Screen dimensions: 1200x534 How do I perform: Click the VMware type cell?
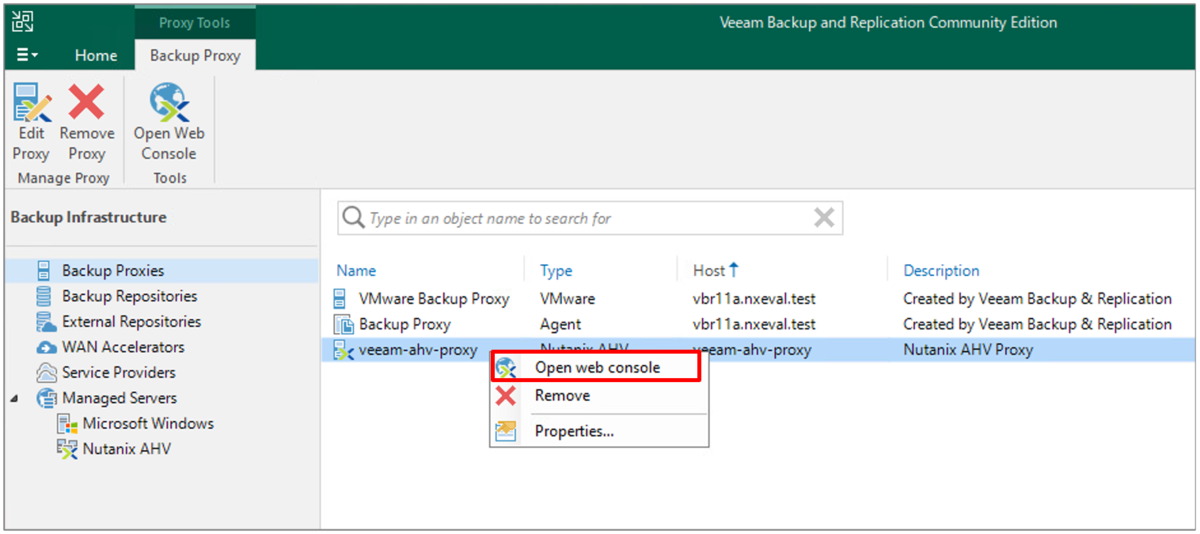click(x=567, y=298)
